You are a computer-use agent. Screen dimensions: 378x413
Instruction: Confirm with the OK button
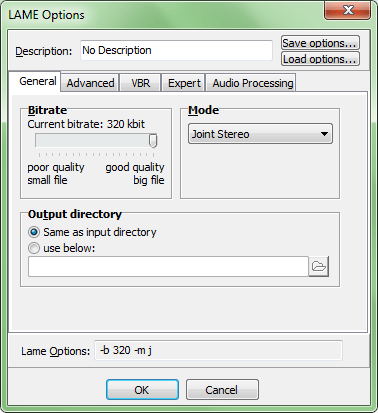pos(142,389)
